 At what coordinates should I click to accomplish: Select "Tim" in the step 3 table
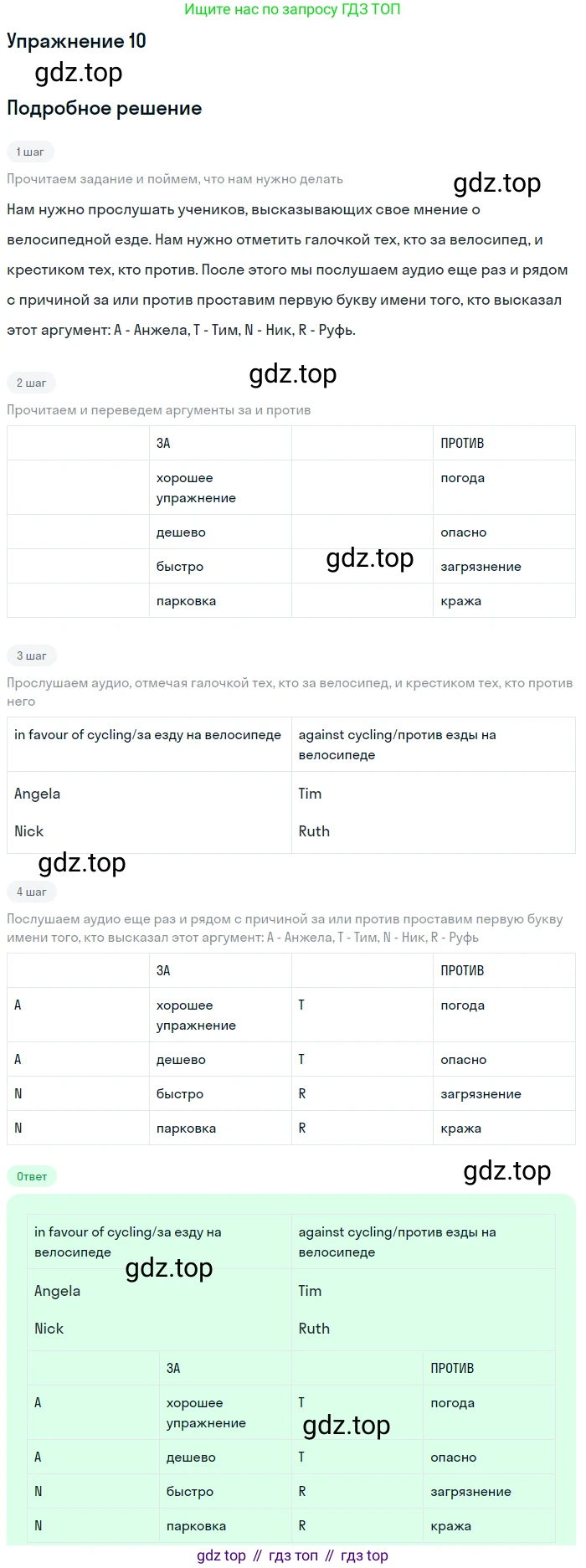click(x=310, y=794)
